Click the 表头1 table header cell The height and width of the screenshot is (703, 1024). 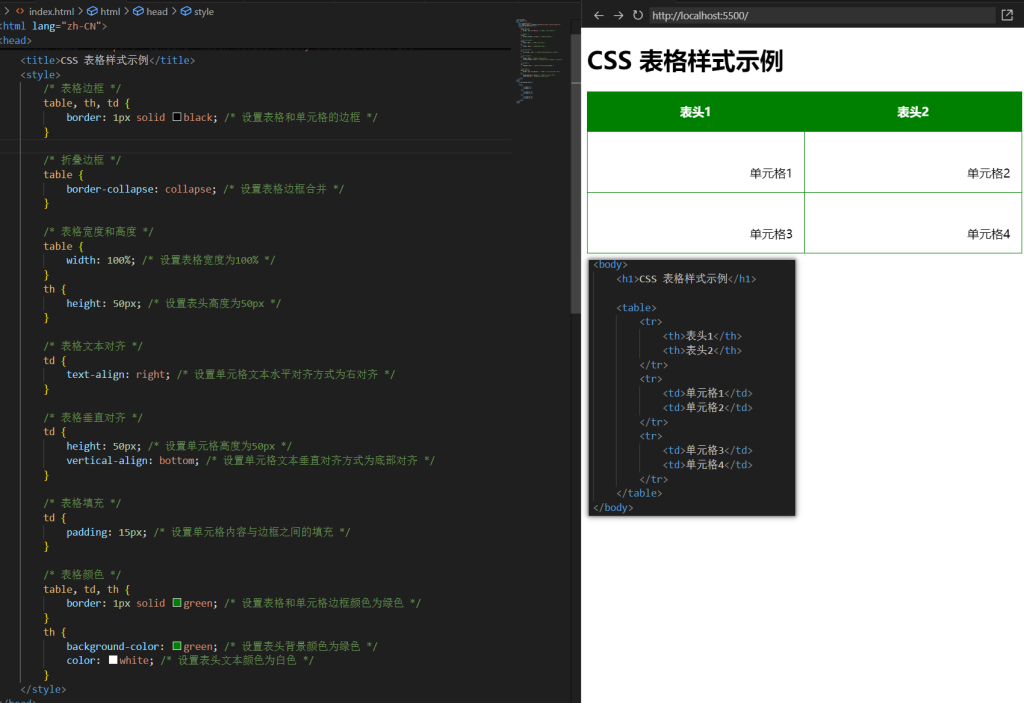click(695, 112)
